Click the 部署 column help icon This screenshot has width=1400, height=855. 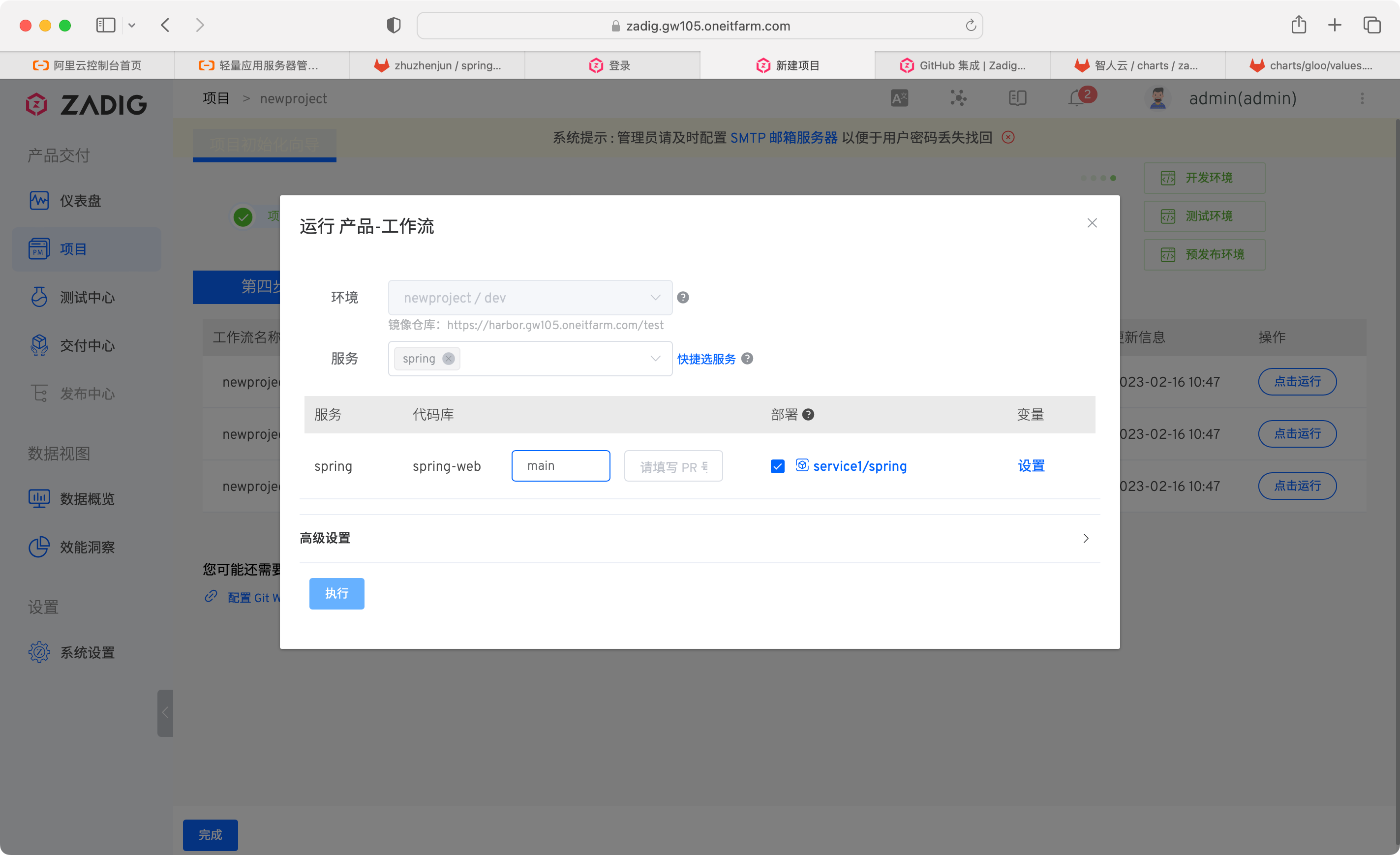tap(808, 415)
